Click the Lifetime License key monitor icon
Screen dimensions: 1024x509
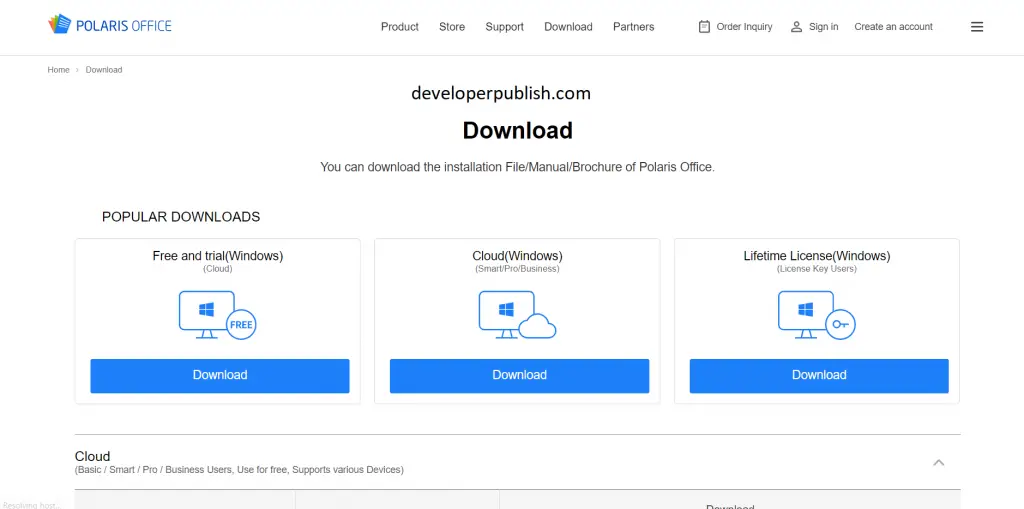pos(816,315)
